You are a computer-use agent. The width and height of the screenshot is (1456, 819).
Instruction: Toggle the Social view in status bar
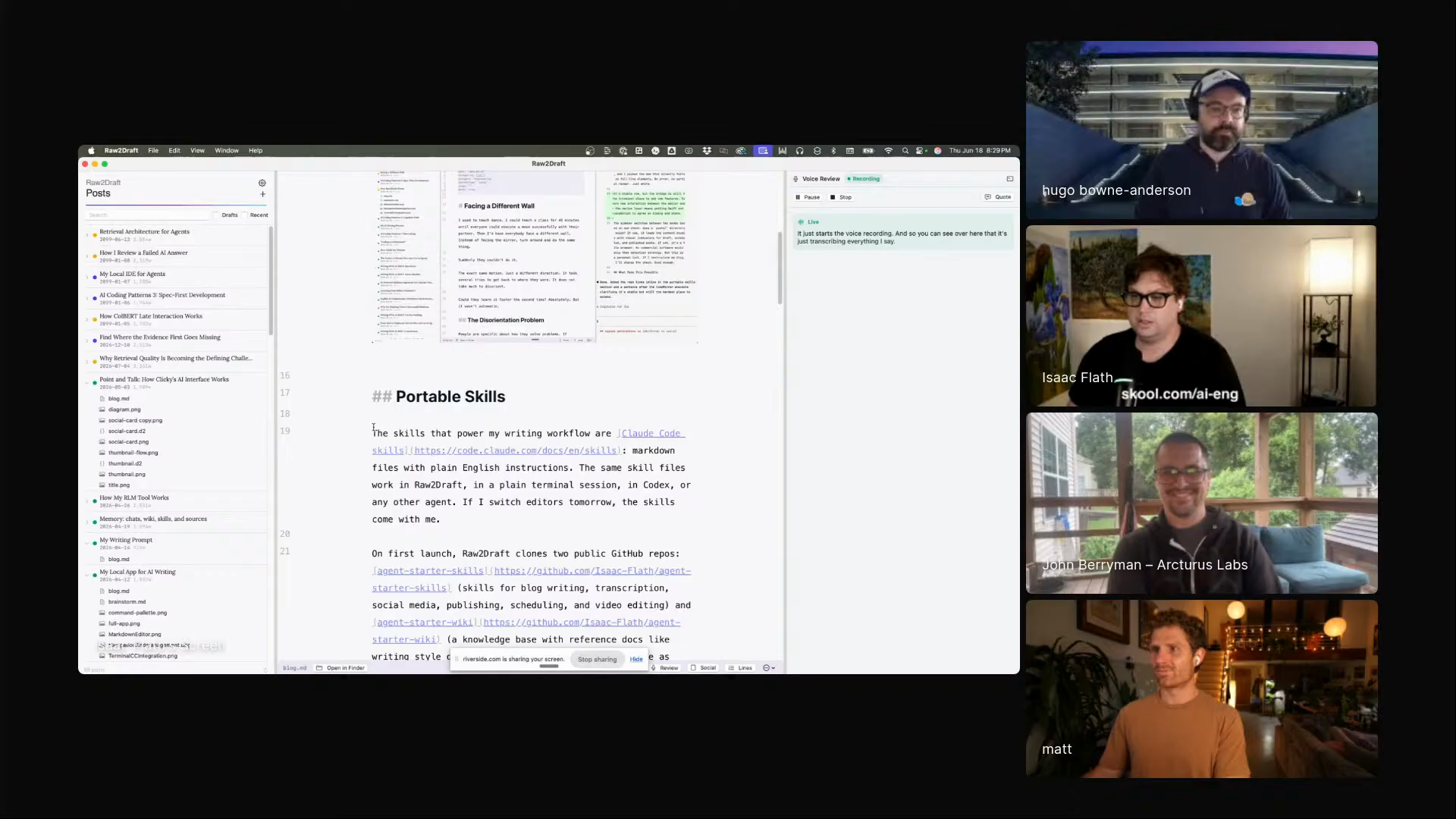(x=703, y=668)
